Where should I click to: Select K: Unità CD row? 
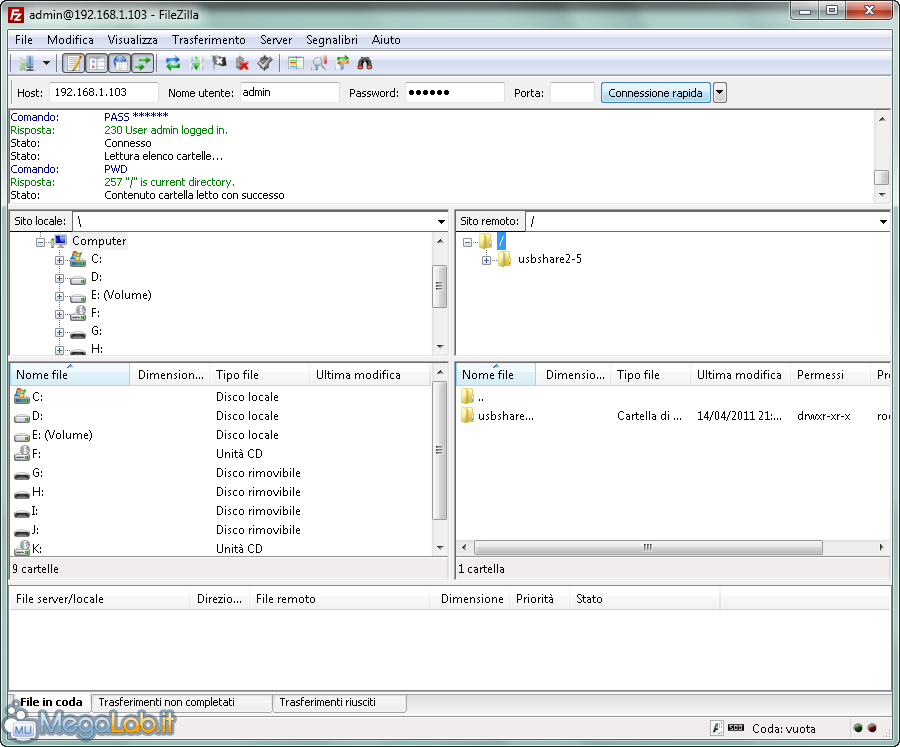(x=220, y=548)
